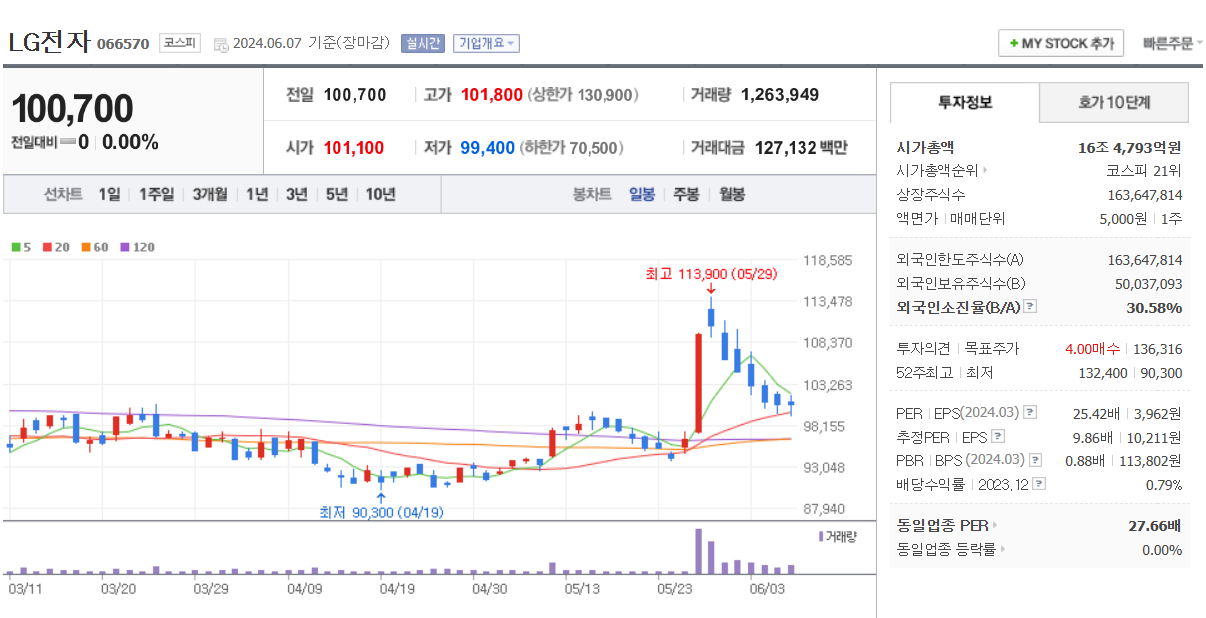Click the help icon beside 외국인소진율(B/A)
The width and height of the screenshot is (1206, 618).
point(1031,308)
